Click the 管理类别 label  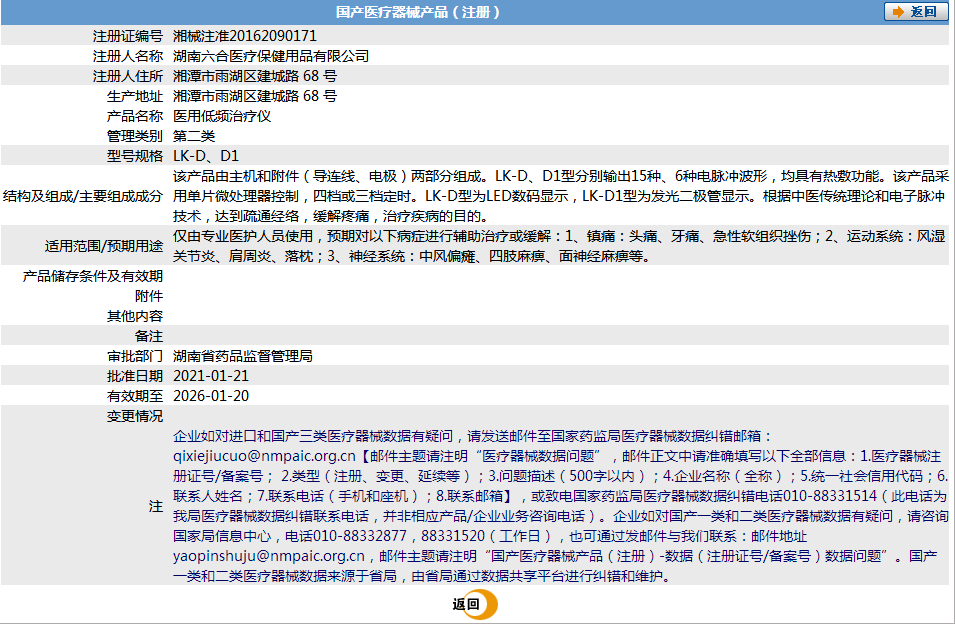pos(135,136)
